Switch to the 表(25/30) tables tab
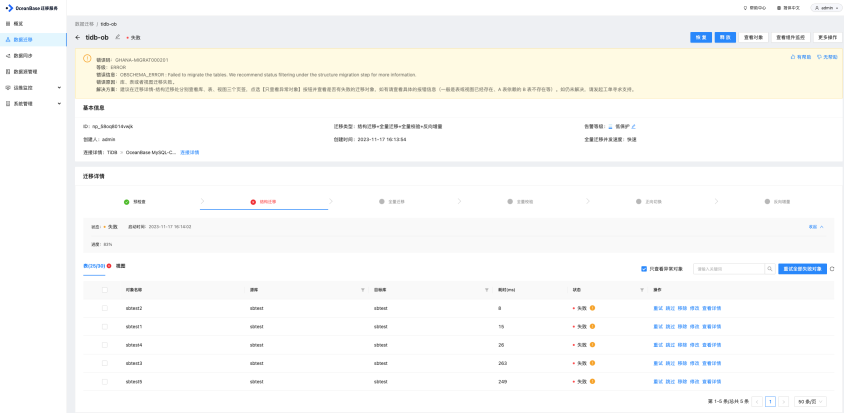The height and width of the screenshot is (413, 844). point(94,266)
